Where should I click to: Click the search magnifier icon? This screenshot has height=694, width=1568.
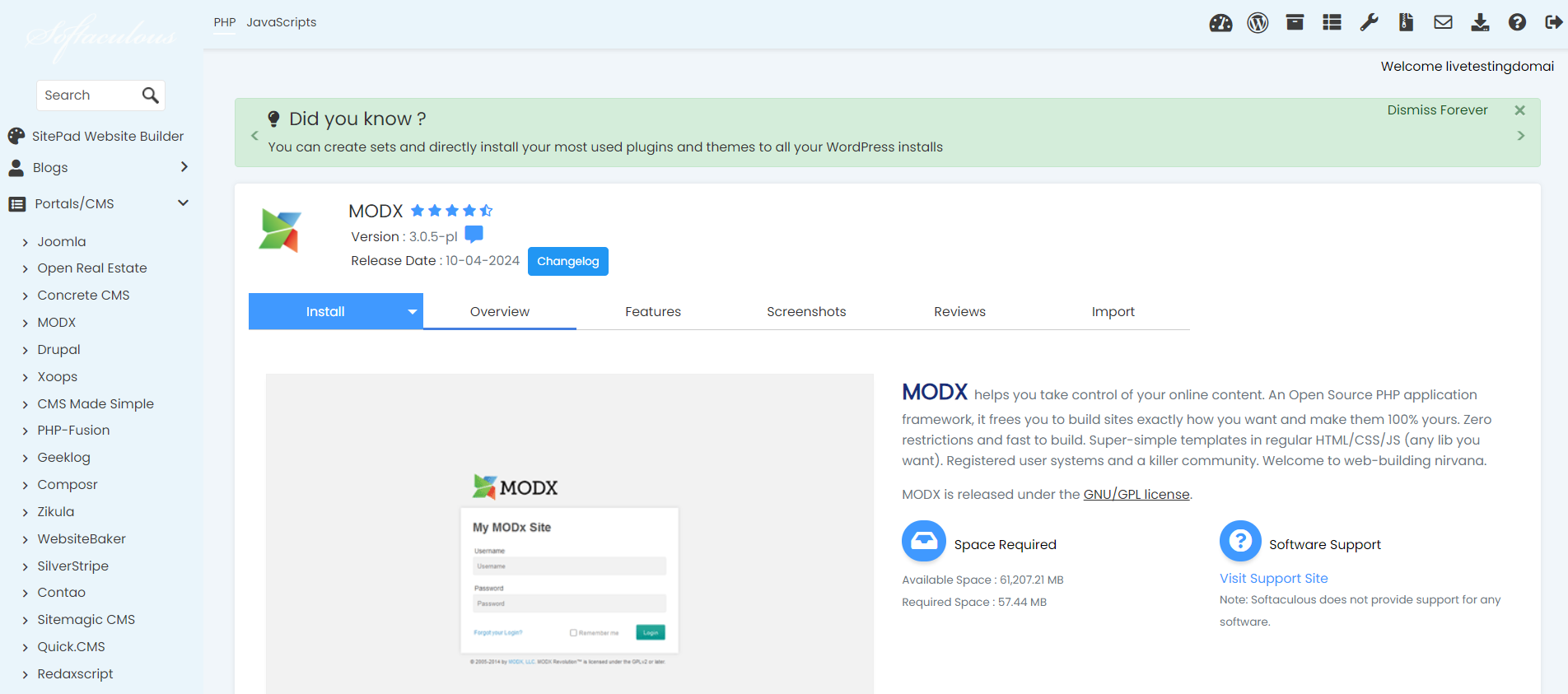pos(150,95)
